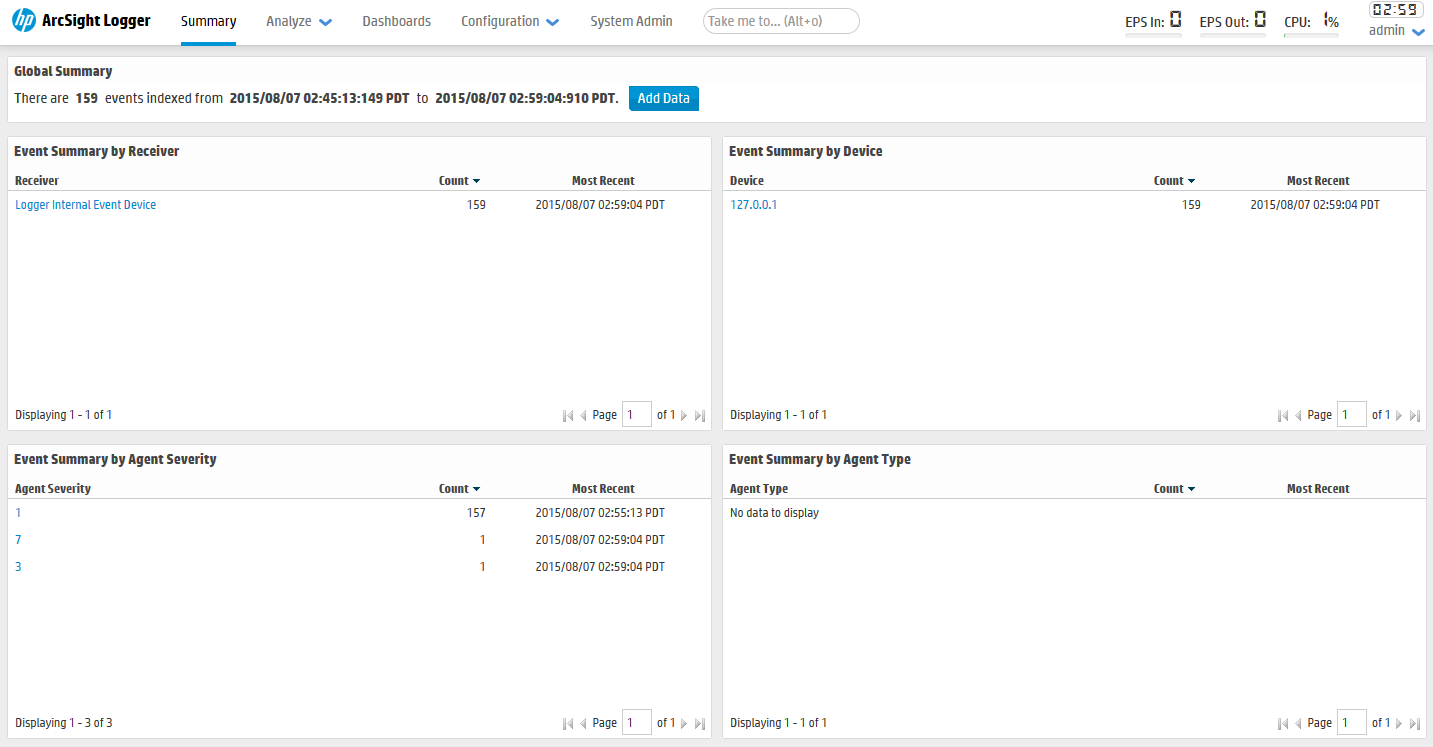Sort Agent Severity panel by Count

[460, 489]
